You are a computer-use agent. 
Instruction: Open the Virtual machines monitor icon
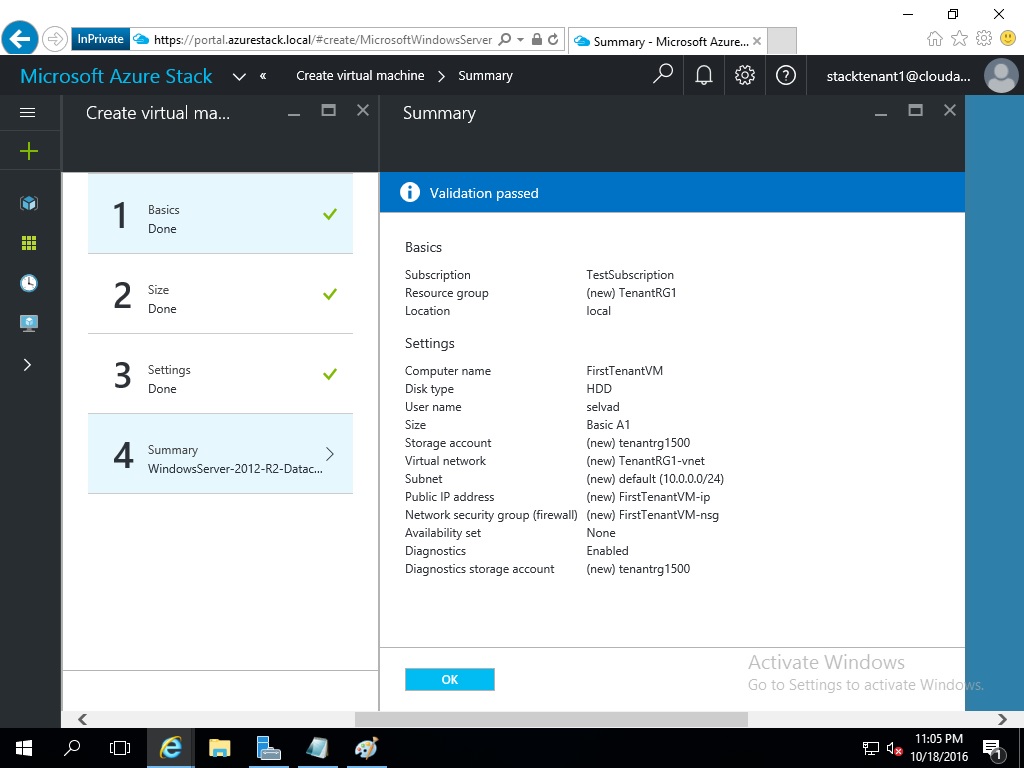tap(29, 323)
